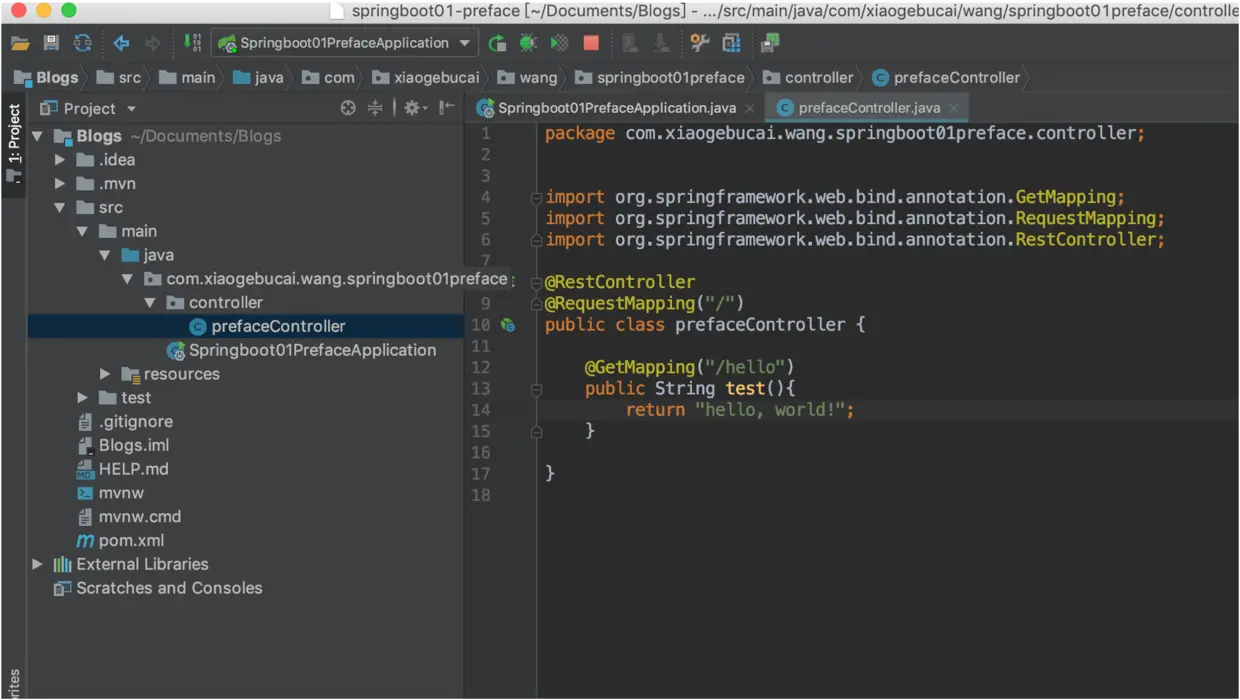Screen dimensions: 1240x700
Task: Expand the resources folder
Action: [105, 374]
